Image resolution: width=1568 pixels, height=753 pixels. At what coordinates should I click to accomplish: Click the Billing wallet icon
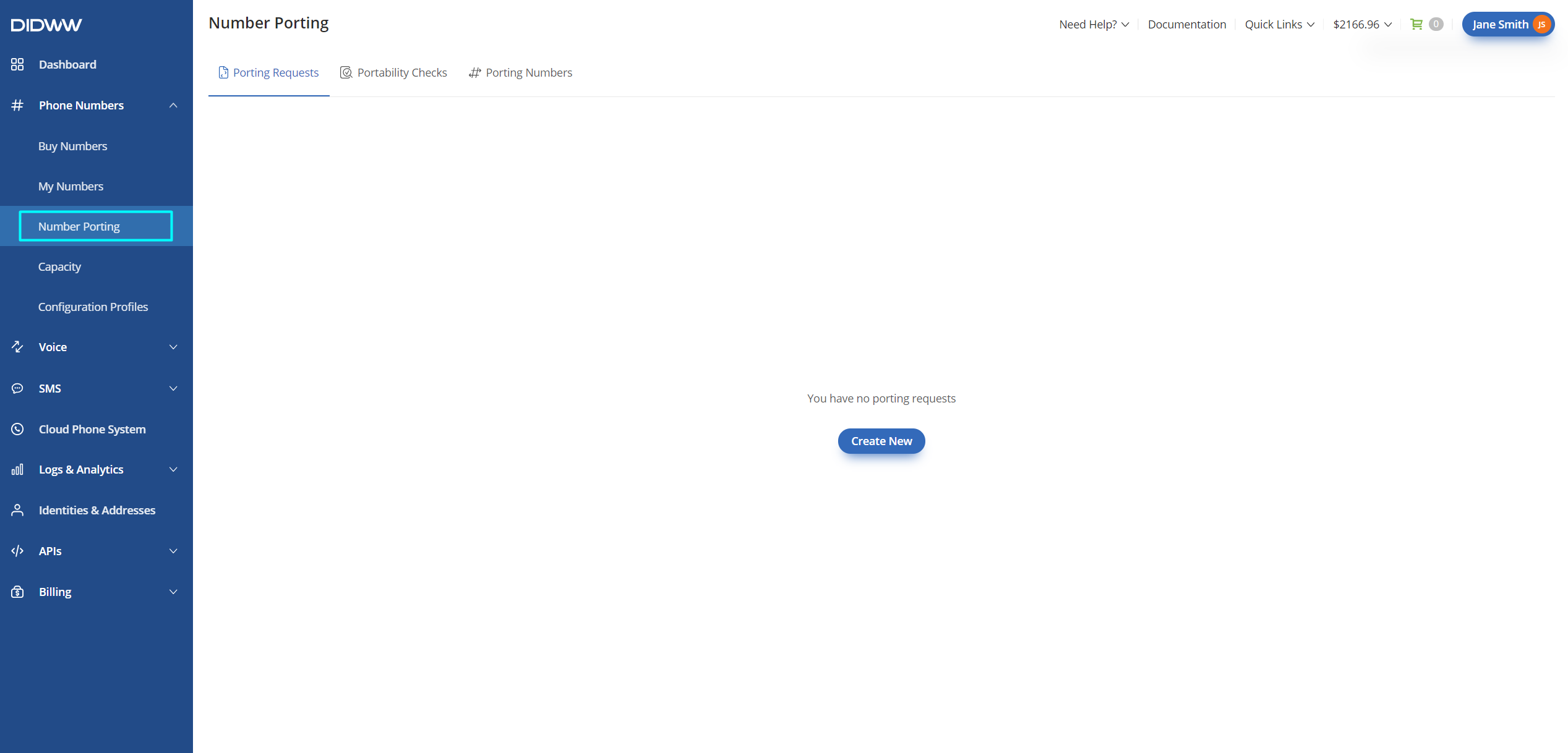pos(17,592)
